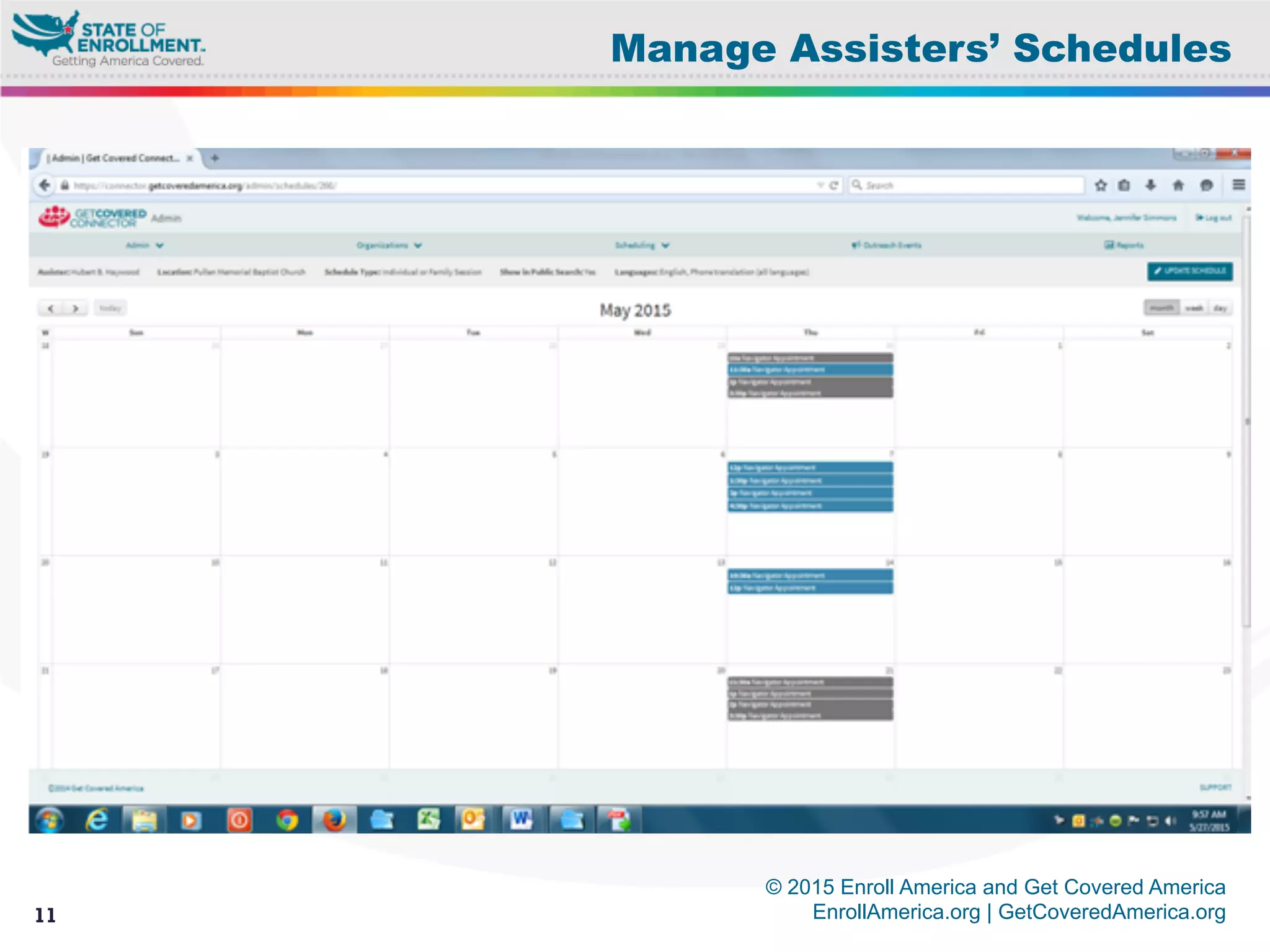
Task: Go back with the browser back arrow
Action: [x=44, y=185]
